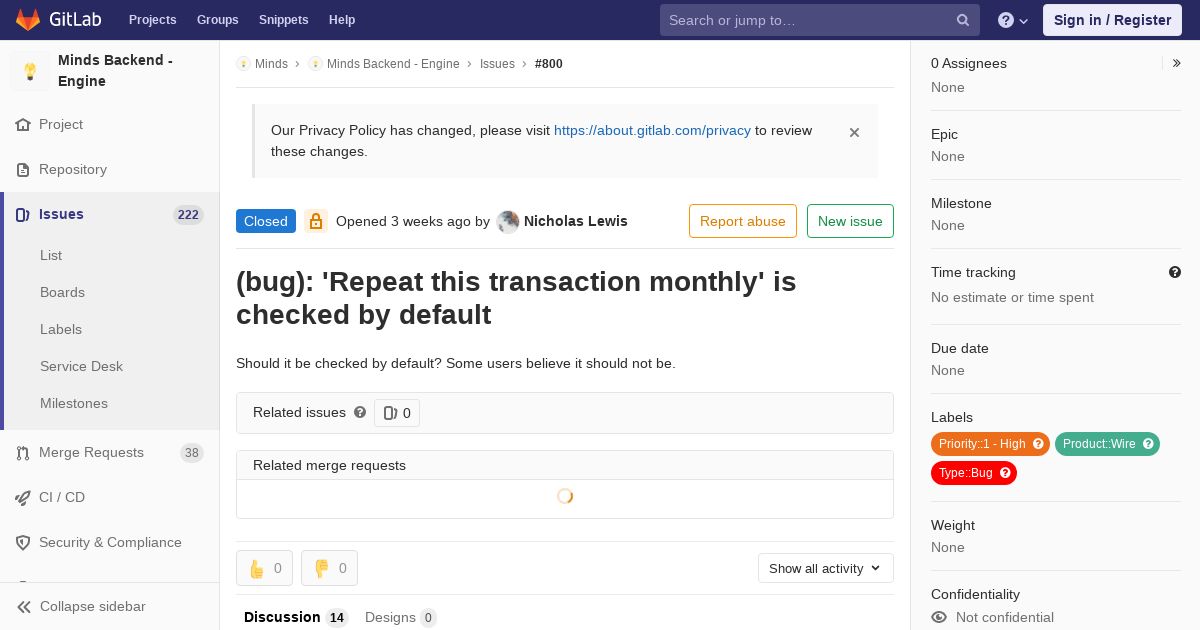Open the Groups menu

click(x=217, y=20)
